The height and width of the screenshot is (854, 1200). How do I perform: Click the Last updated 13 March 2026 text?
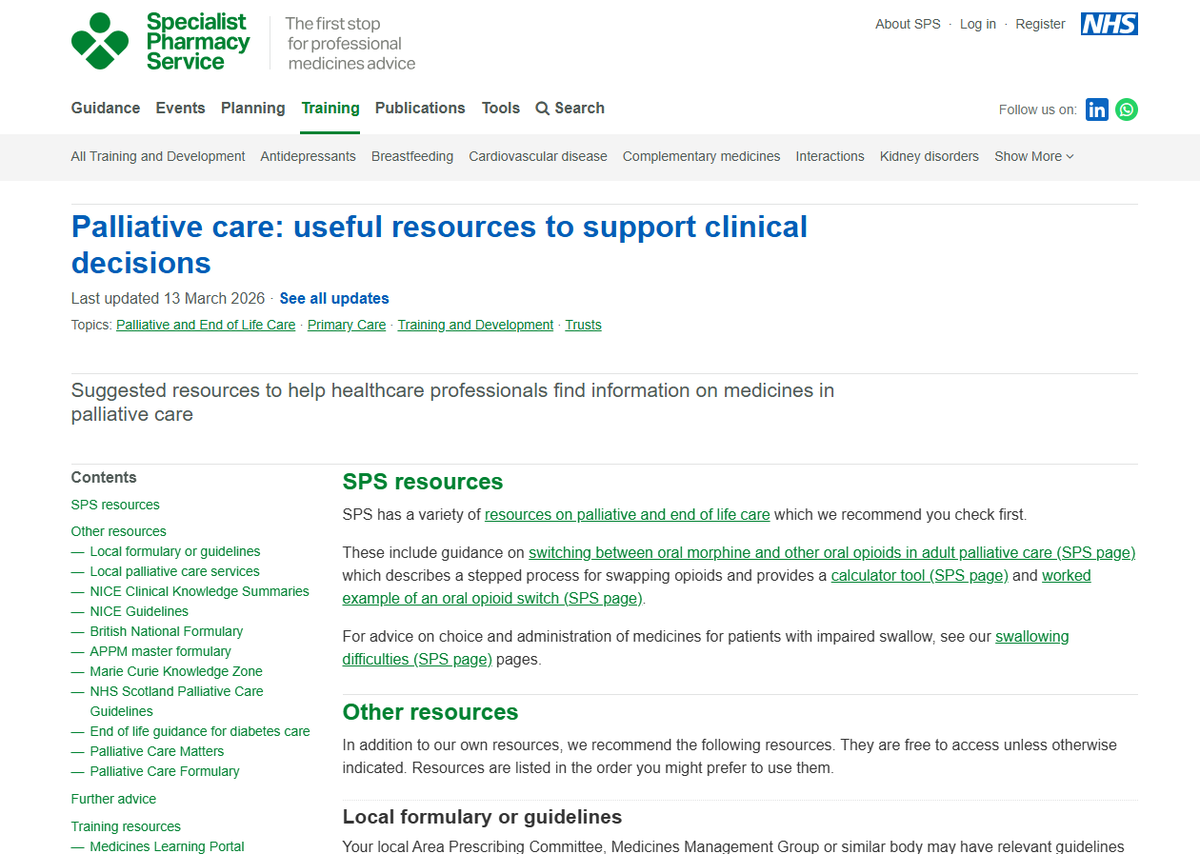[x=168, y=298]
